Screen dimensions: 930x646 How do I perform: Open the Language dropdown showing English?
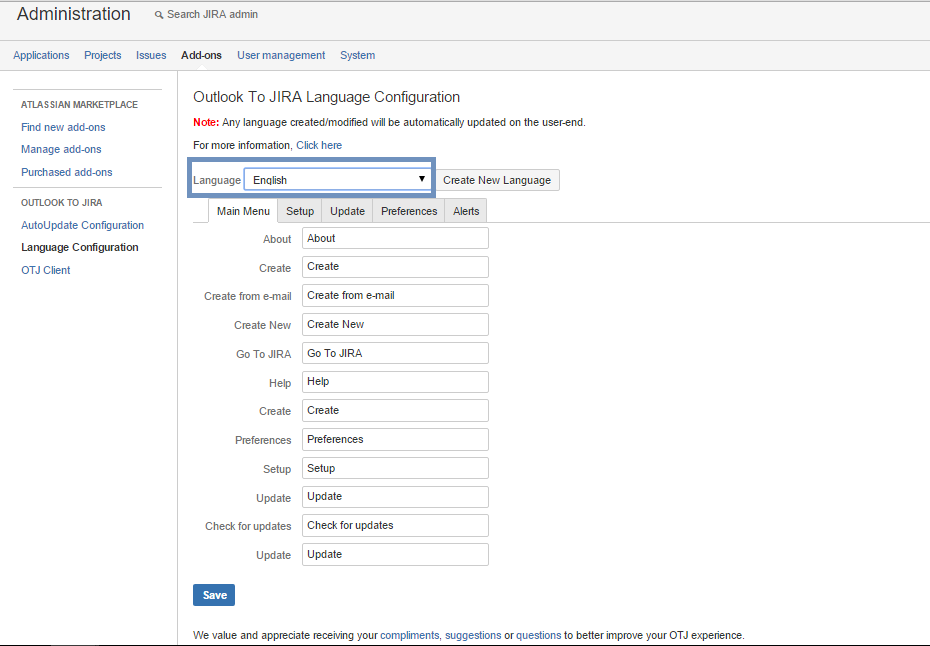coord(337,180)
